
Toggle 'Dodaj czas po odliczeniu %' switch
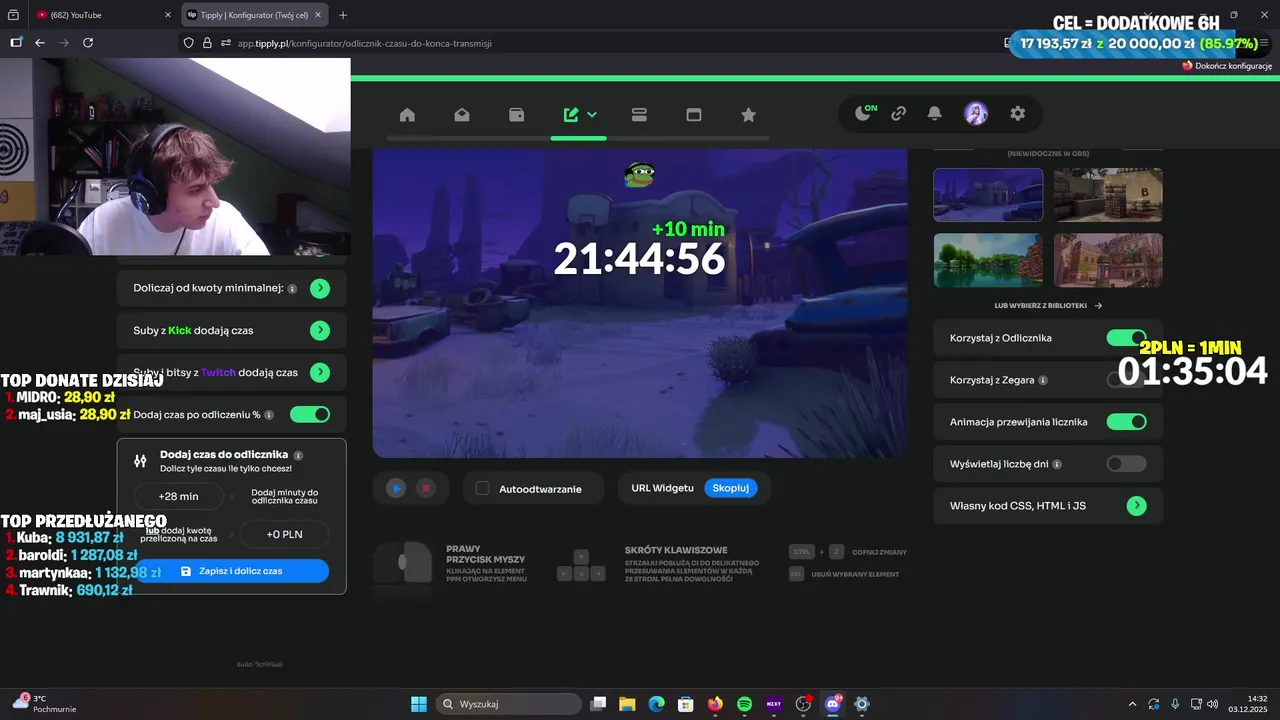[310, 414]
